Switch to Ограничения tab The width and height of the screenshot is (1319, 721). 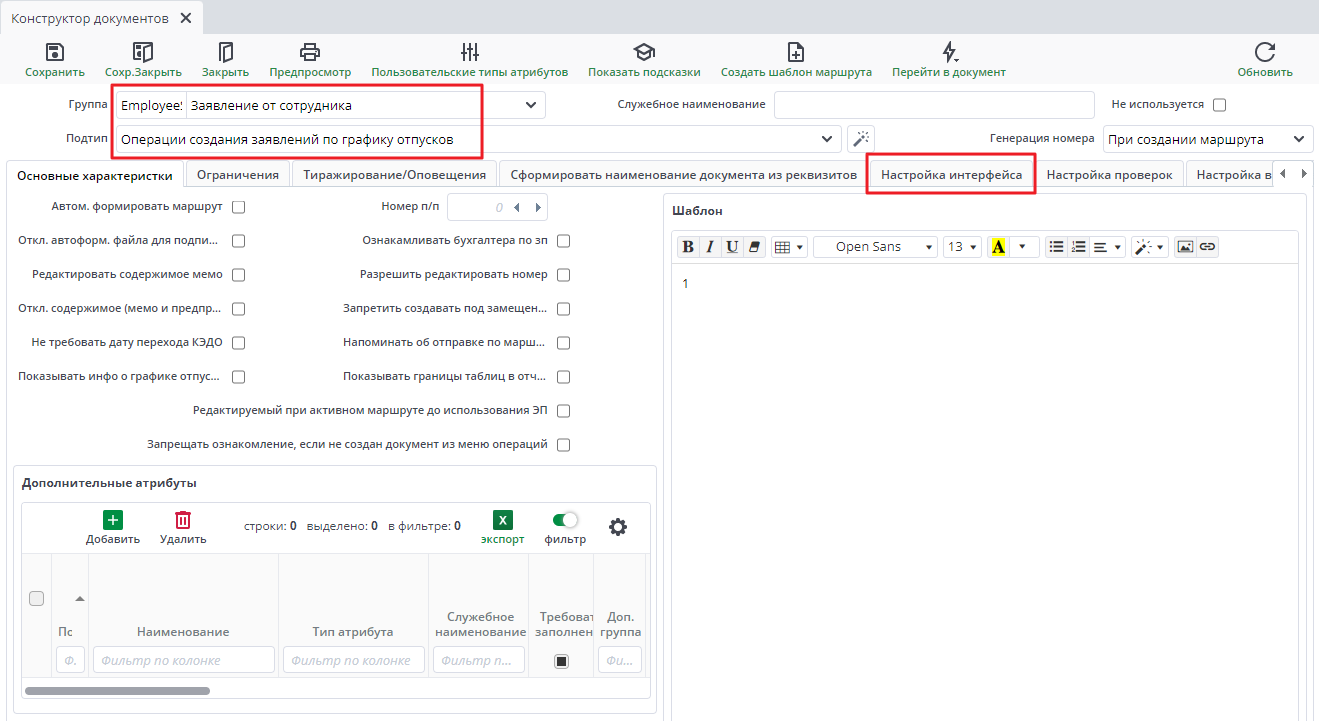click(238, 175)
